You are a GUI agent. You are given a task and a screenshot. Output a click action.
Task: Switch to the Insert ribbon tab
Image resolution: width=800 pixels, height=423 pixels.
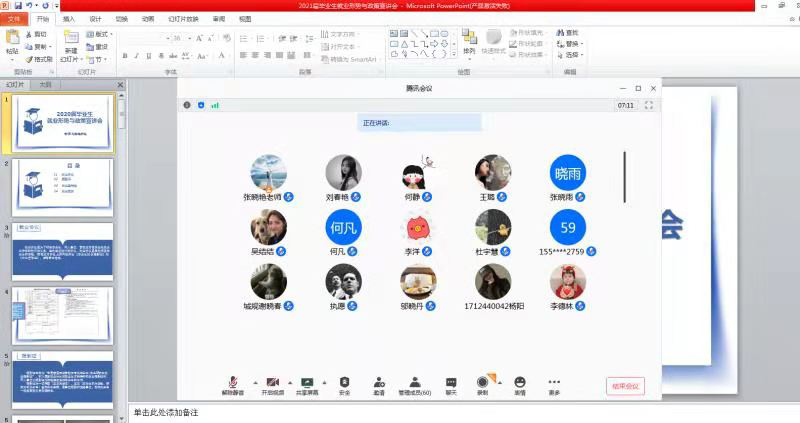(x=68, y=19)
